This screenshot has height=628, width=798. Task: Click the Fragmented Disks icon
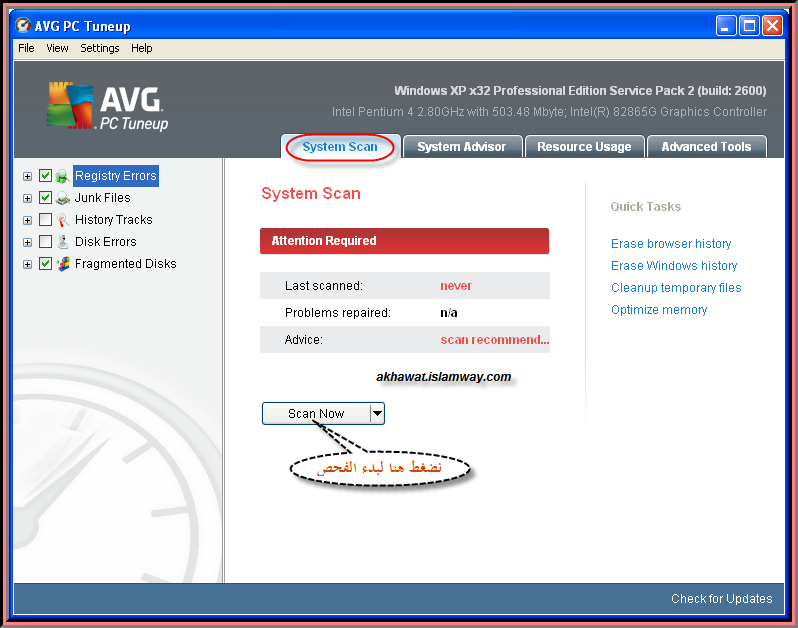[x=62, y=264]
